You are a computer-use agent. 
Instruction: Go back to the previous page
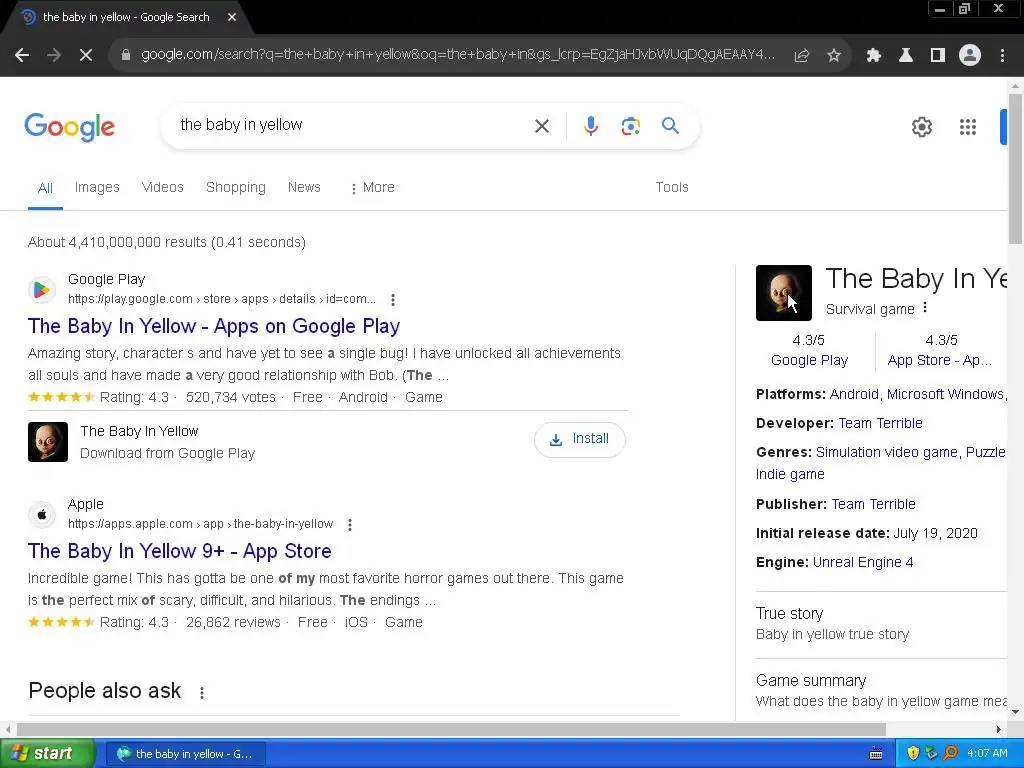point(22,56)
